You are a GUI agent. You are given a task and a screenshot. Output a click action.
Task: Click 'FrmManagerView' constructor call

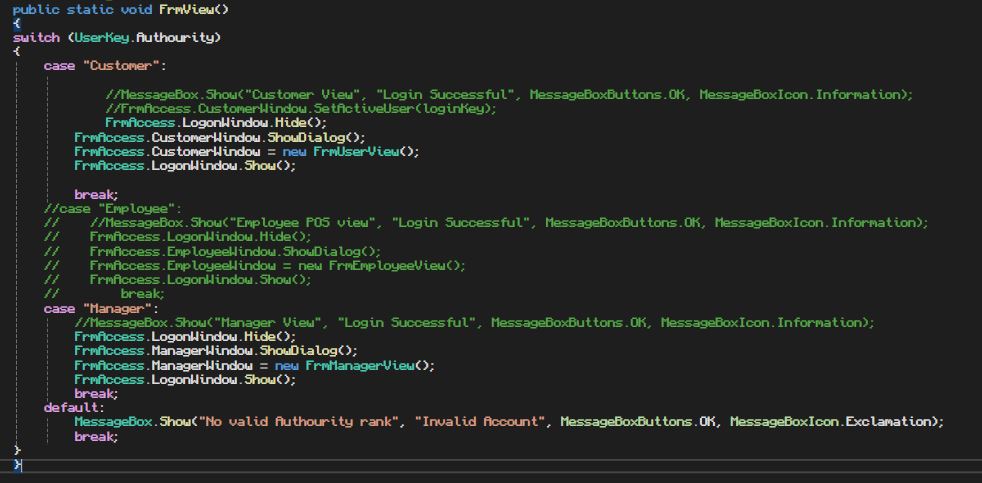point(359,365)
